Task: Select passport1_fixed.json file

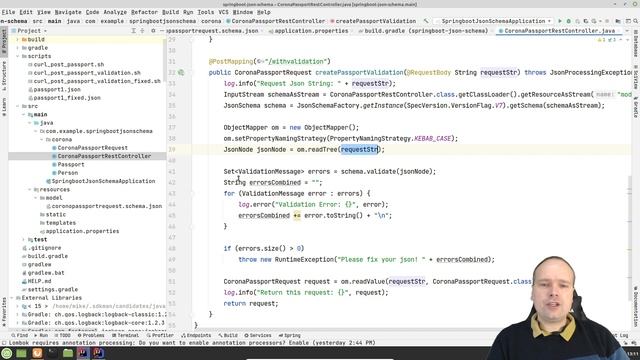Action: pyautogui.click(x=67, y=98)
